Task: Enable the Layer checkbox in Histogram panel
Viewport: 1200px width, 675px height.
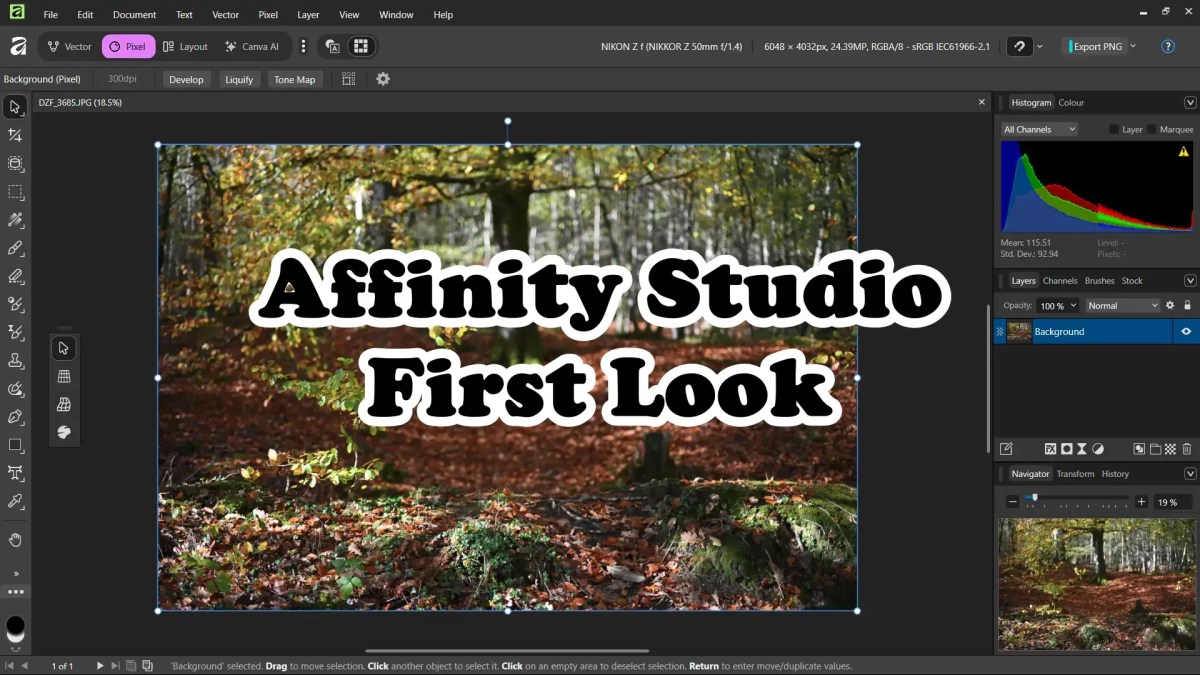Action: tap(1115, 128)
